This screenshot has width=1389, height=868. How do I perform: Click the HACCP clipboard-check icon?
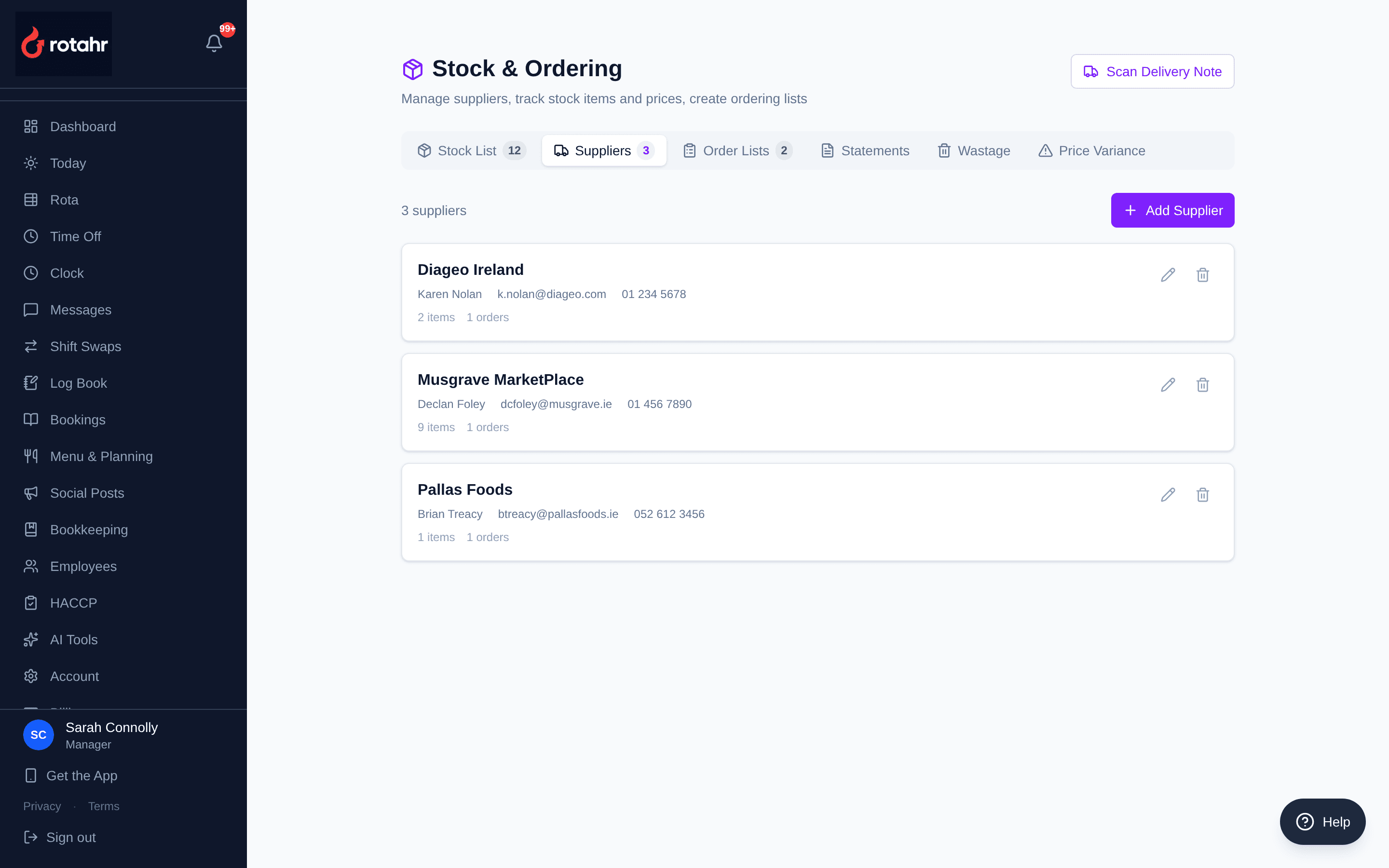tap(31, 603)
